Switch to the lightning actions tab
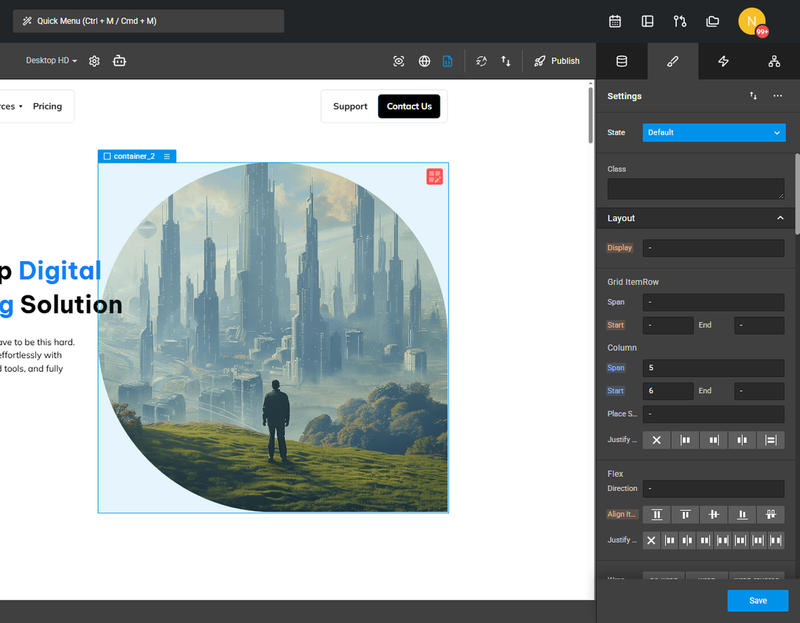Viewport: 800px width, 623px height. point(723,61)
